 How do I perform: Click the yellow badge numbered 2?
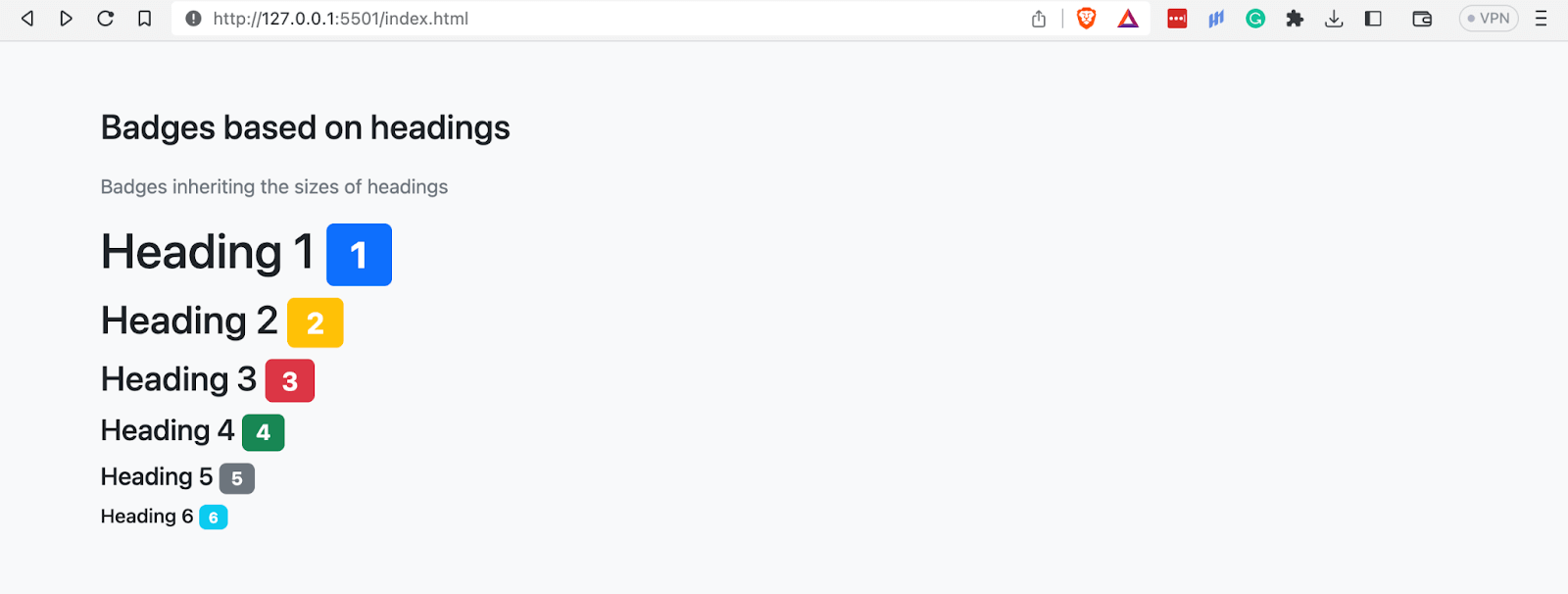pyautogui.click(x=315, y=322)
